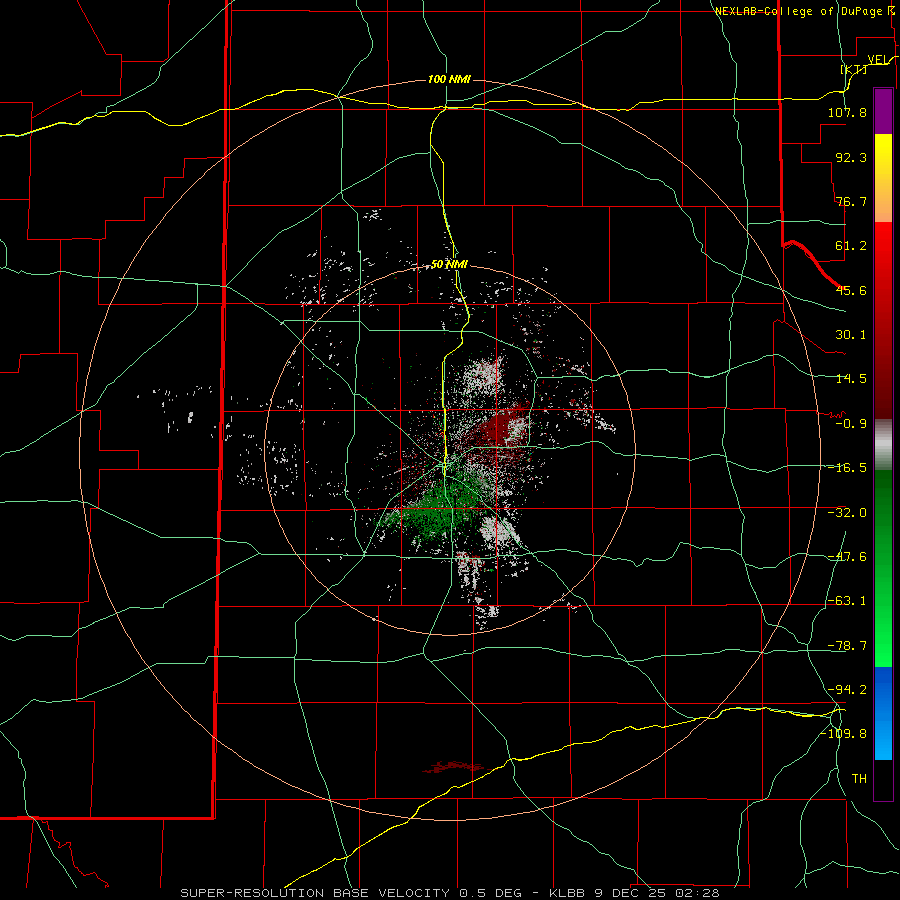Click the 50 NMI range ring label

pyautogui.click(x=449, y=265)
